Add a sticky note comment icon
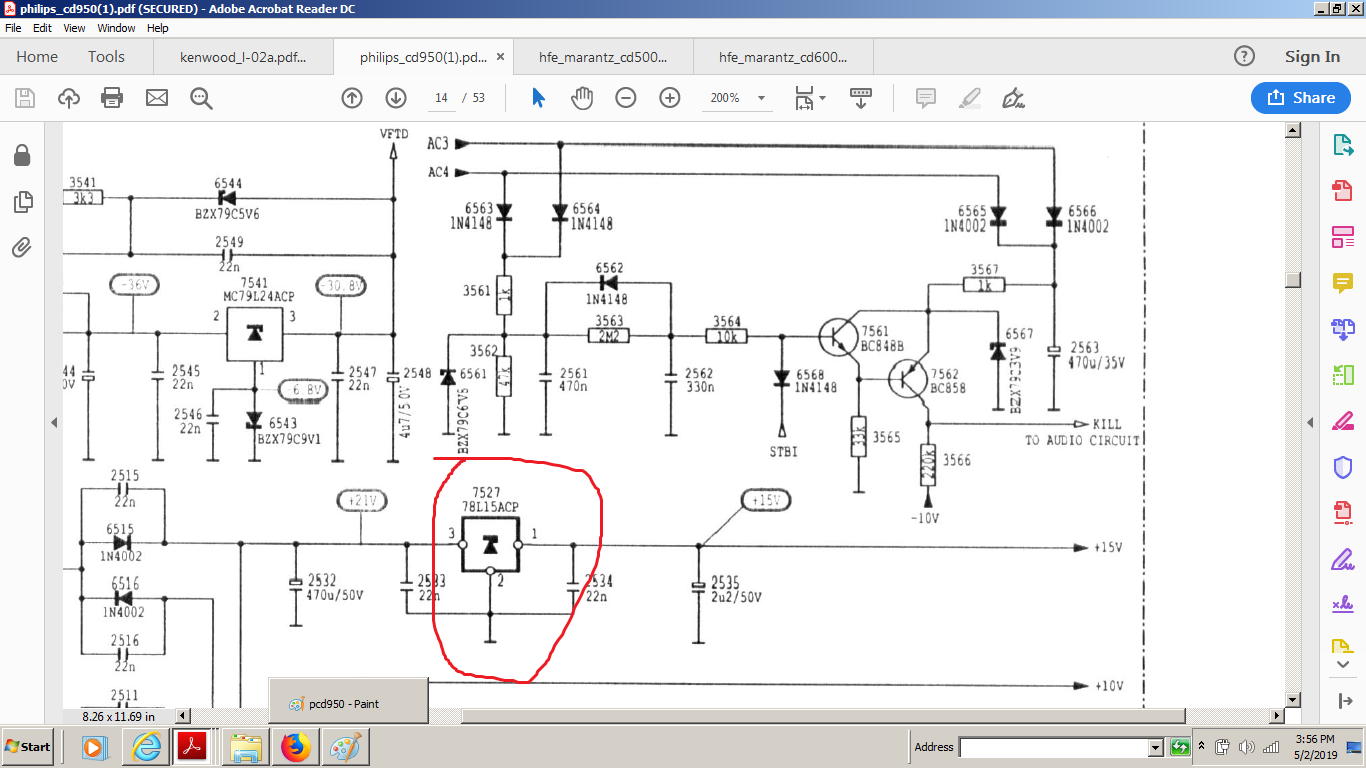1366x768 pixels. coord(926,98)
